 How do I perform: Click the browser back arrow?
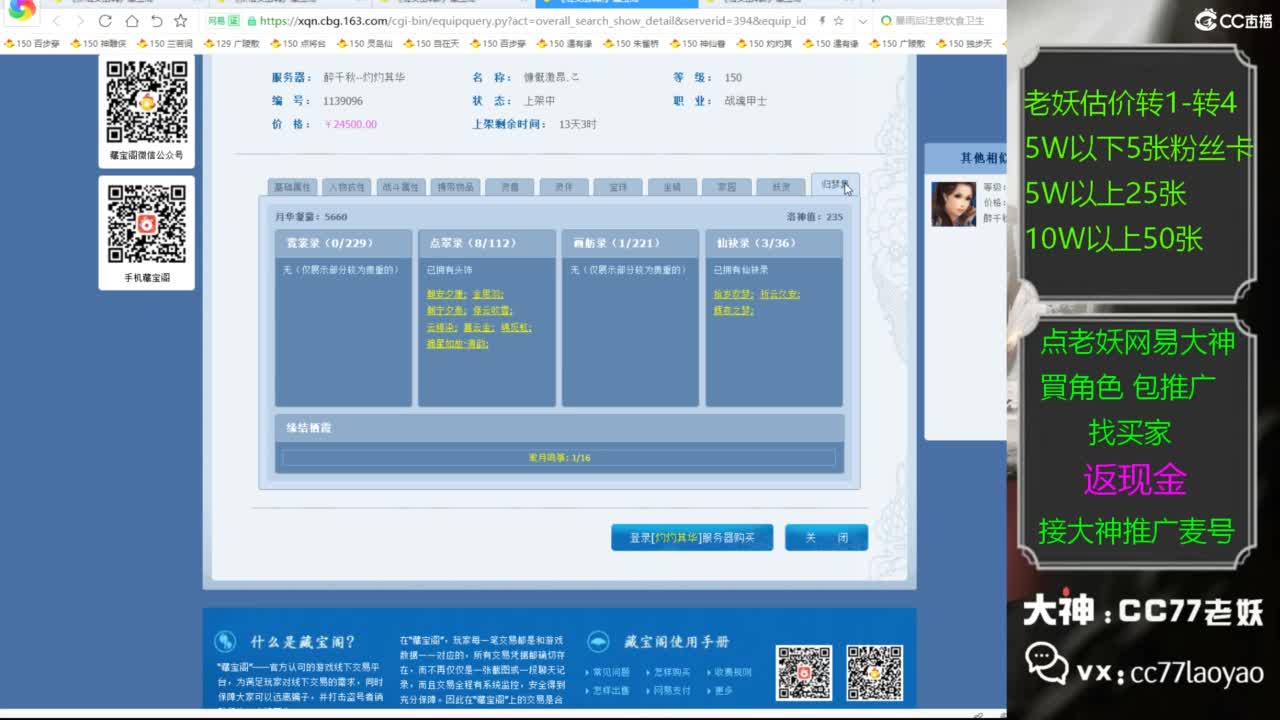point(57,21)
